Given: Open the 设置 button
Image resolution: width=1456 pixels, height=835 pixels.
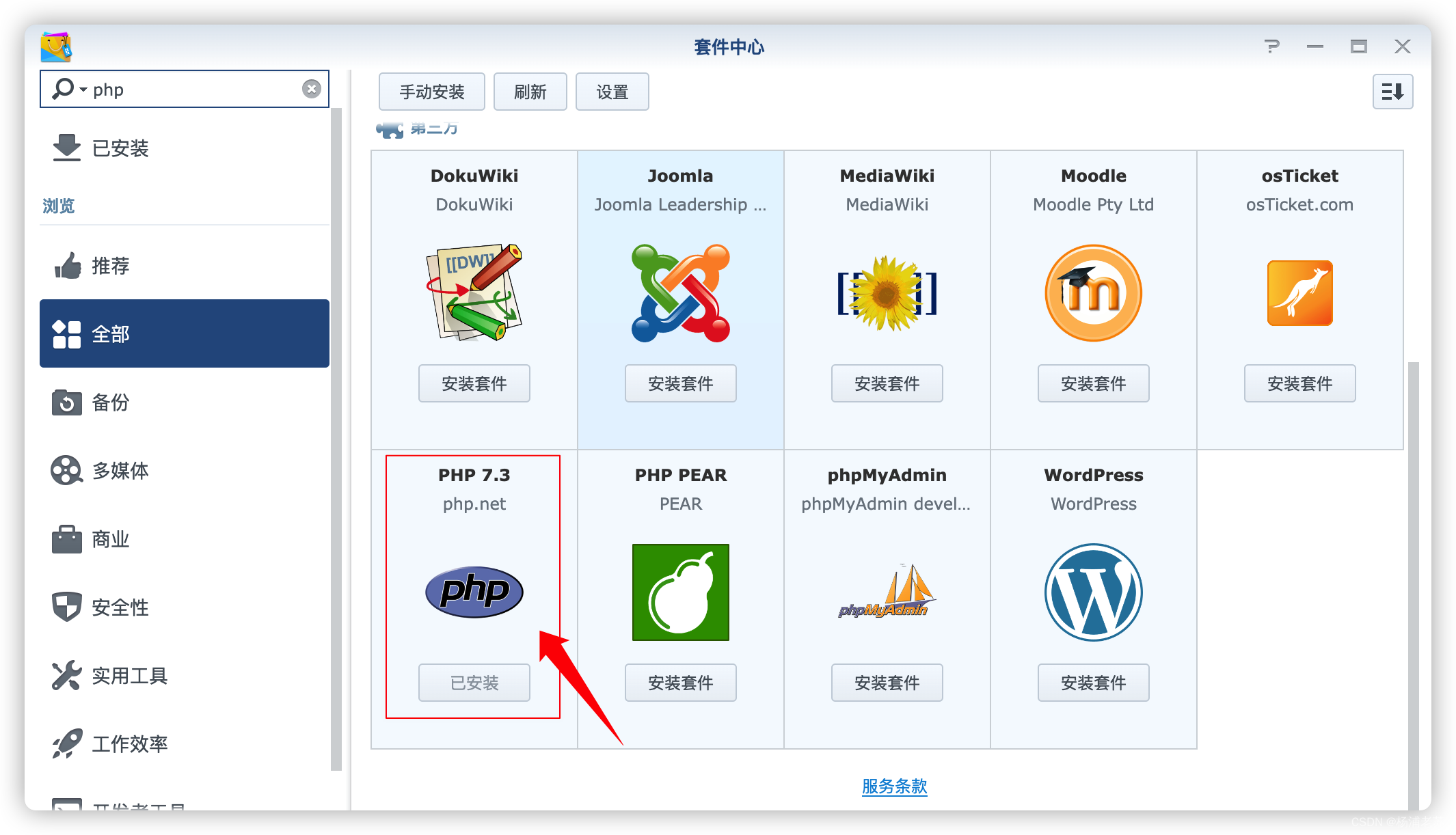Looking at the screenshot, I should [612, 92].
